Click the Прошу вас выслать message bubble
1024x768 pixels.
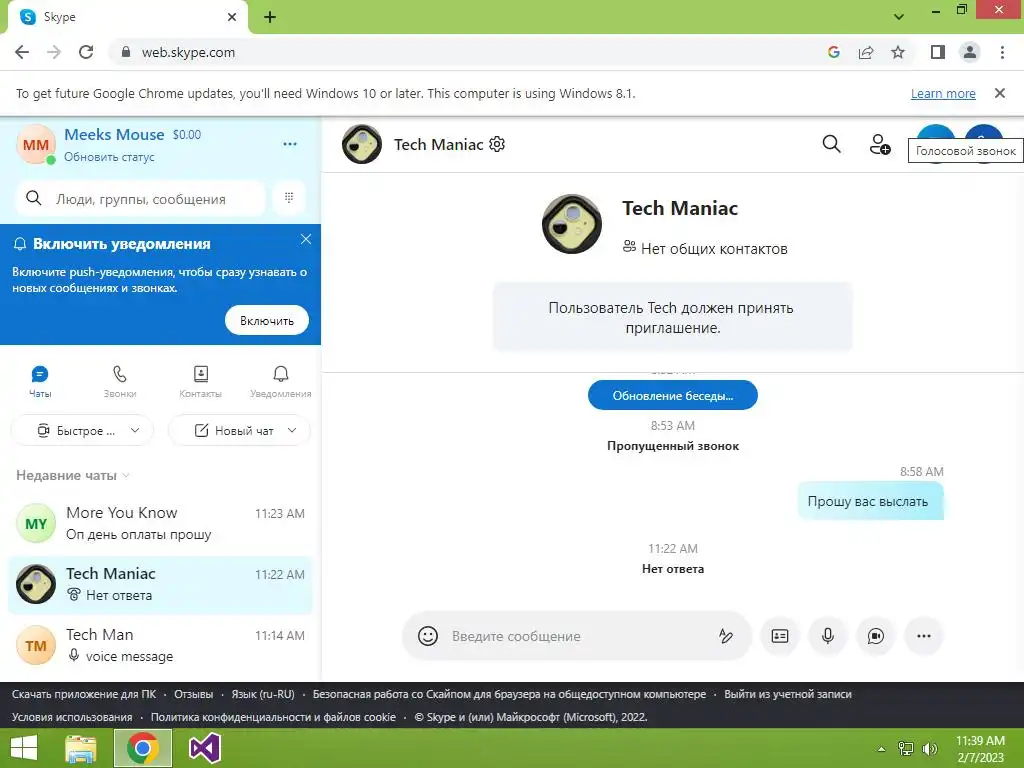(x=871, y=502)
